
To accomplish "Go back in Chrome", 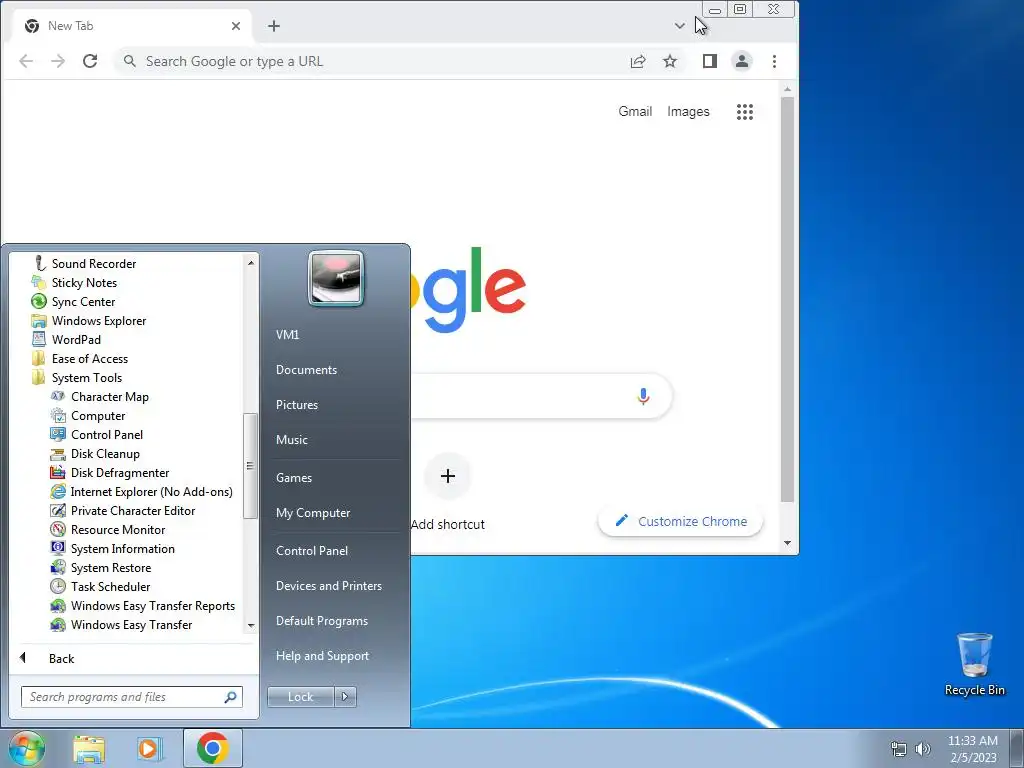I will coord(26,61).
